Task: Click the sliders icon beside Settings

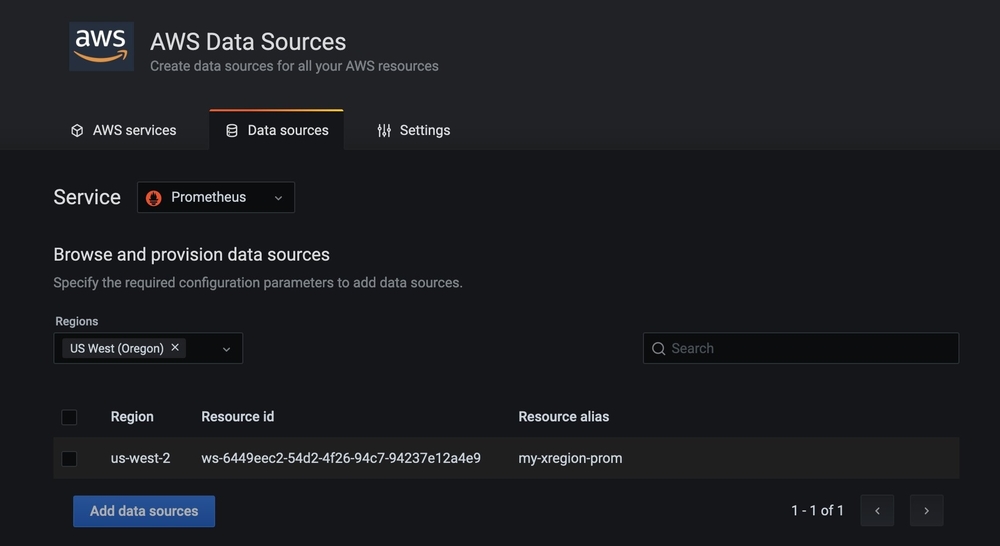Action: click(384, 131)
